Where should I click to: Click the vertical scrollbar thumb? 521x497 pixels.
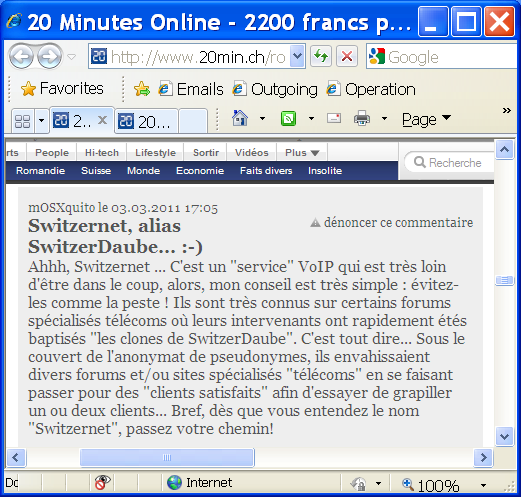tap(504, 280)
